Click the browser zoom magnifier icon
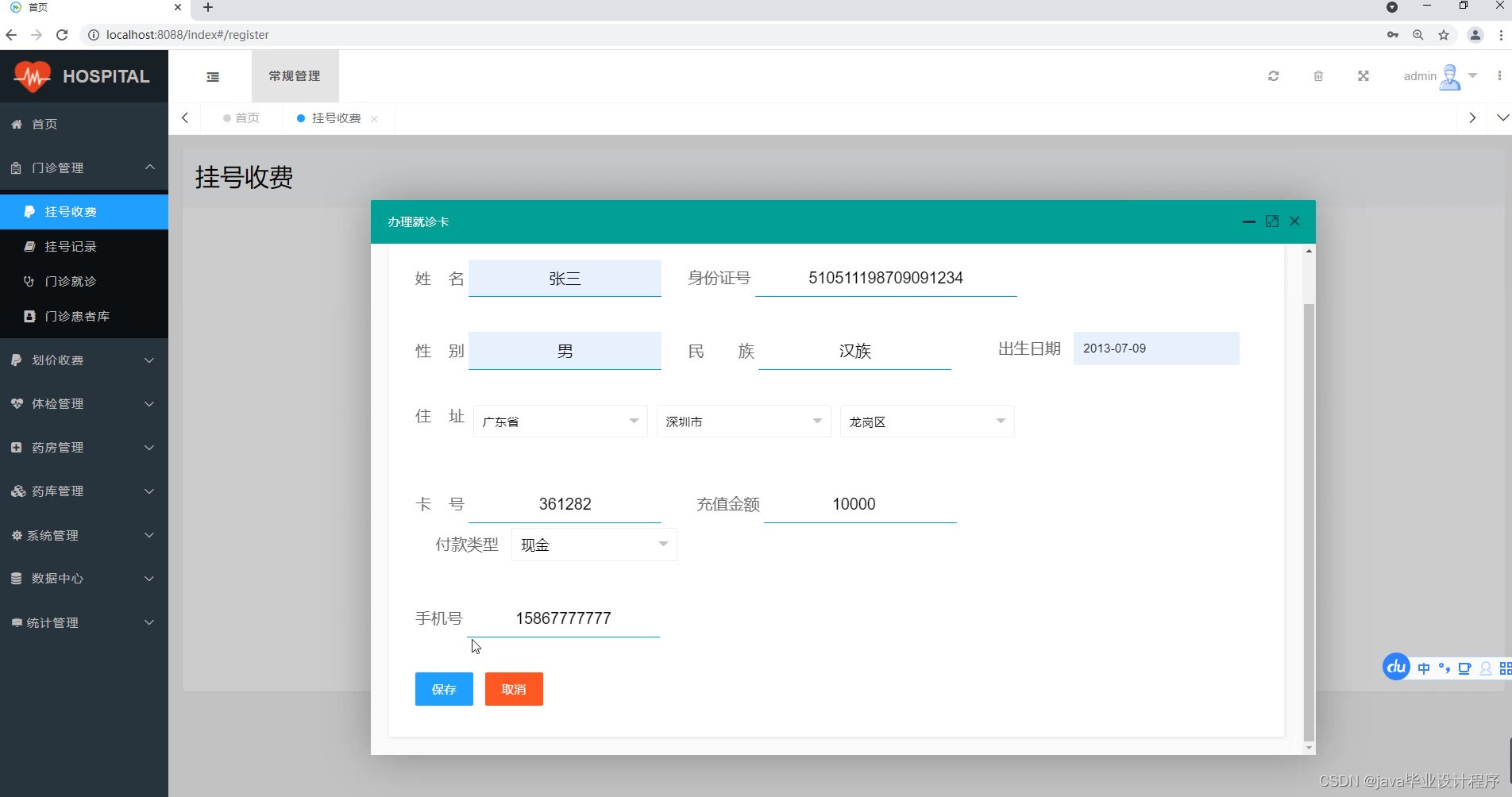This screenshot has height=797, width=1512. (x=1418, y=35)
